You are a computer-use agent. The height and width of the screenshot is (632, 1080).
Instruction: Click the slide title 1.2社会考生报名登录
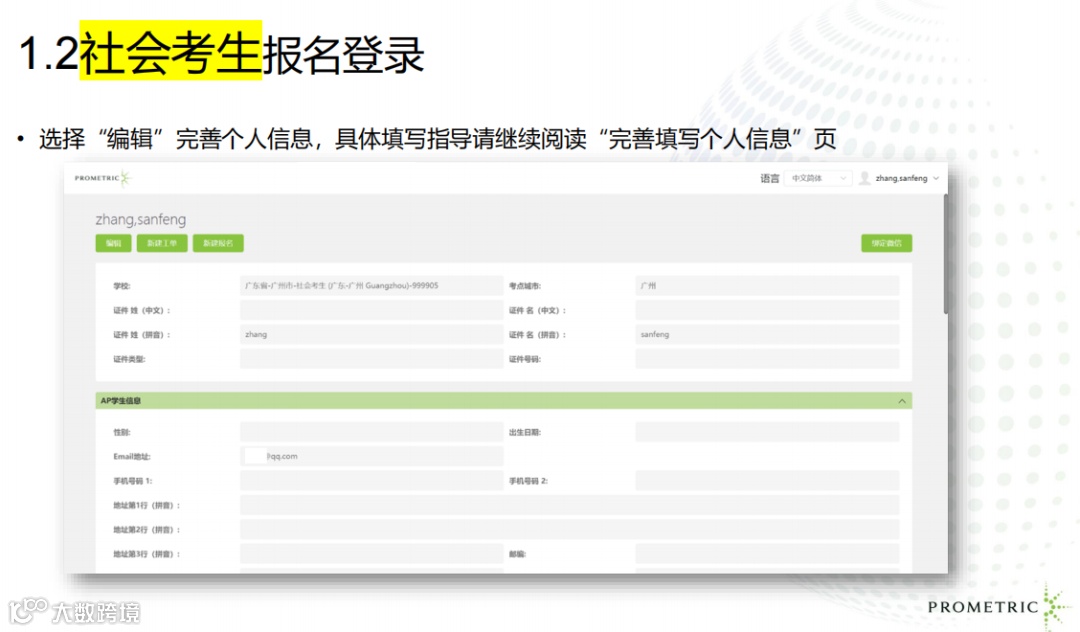(x=221, y=54)
